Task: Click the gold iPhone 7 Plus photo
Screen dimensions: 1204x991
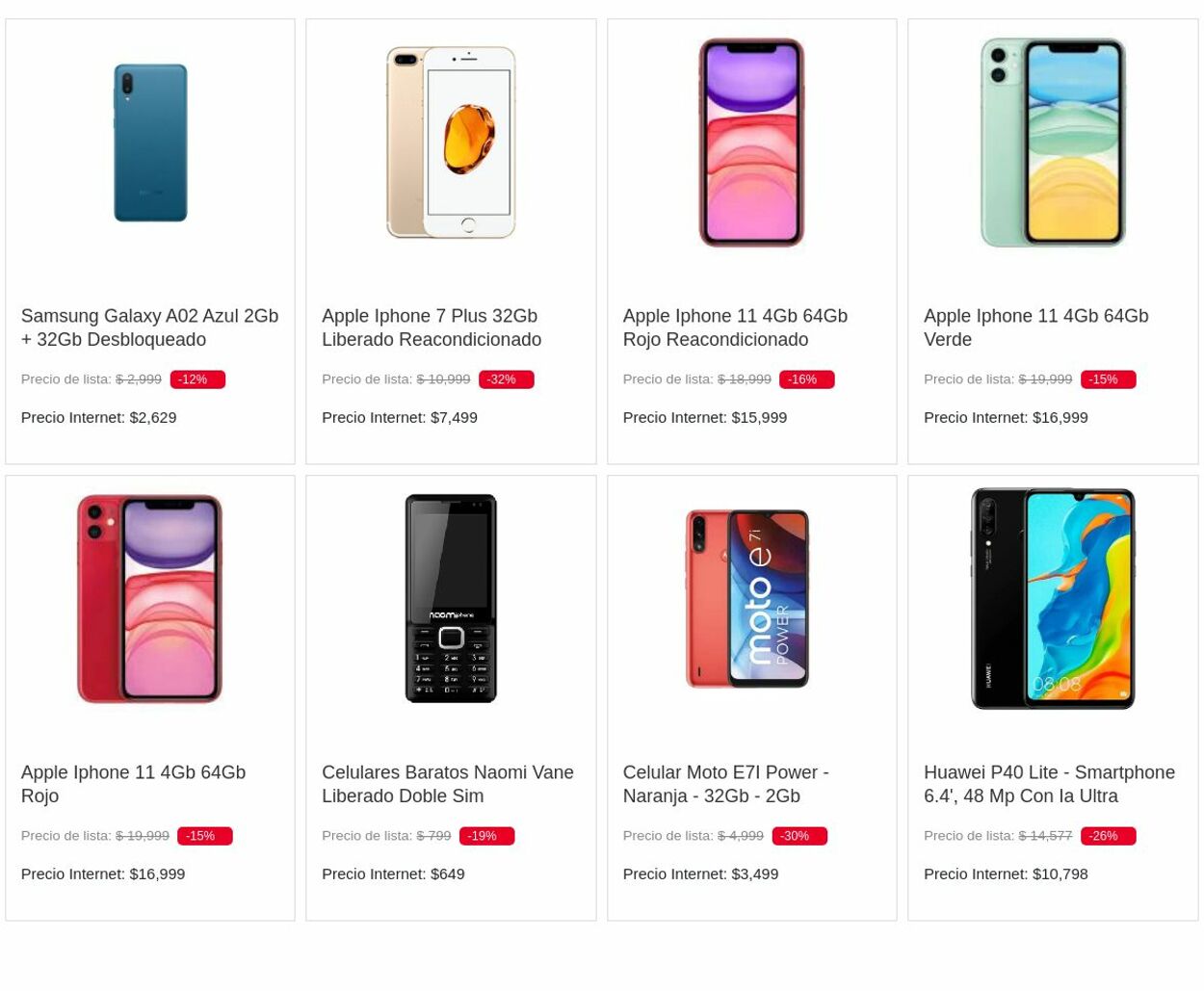Action: point(450,142)
